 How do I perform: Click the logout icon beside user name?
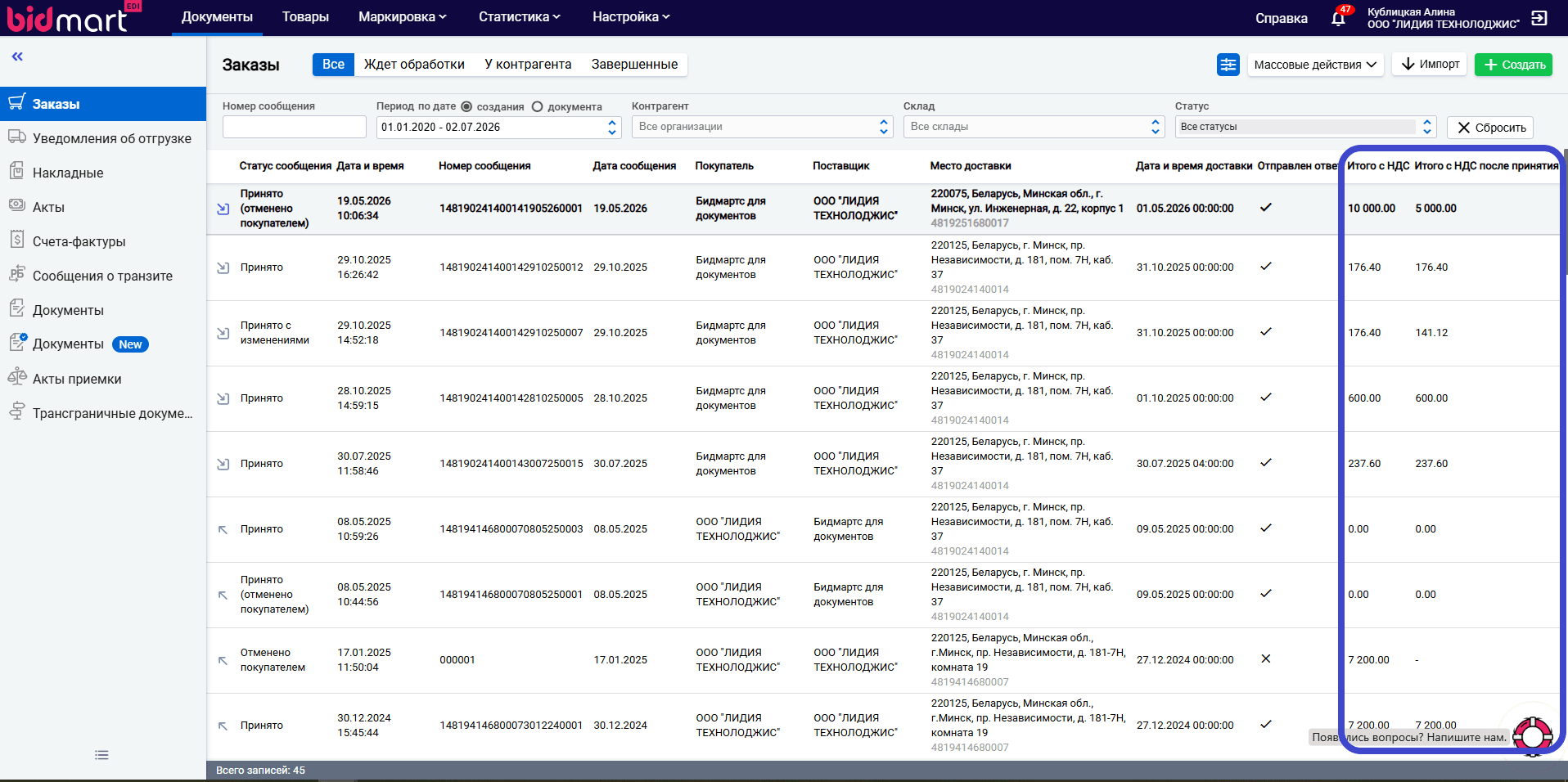point(1539,18)
